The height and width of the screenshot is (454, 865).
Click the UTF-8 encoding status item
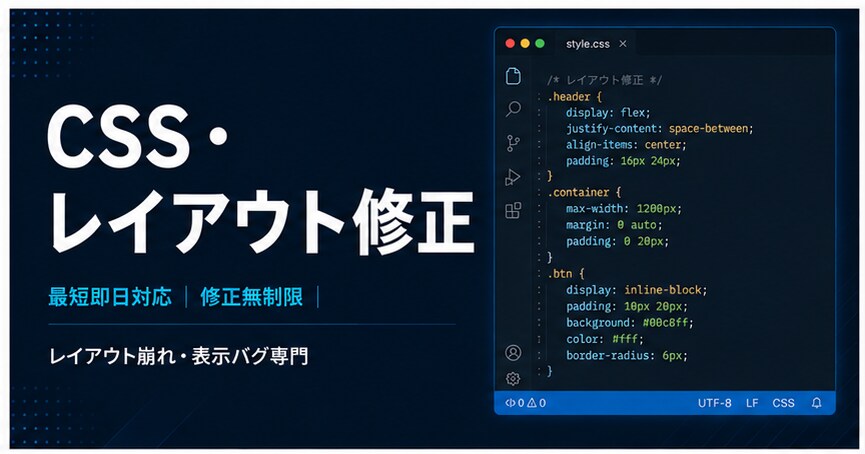(x=714, y=403)
